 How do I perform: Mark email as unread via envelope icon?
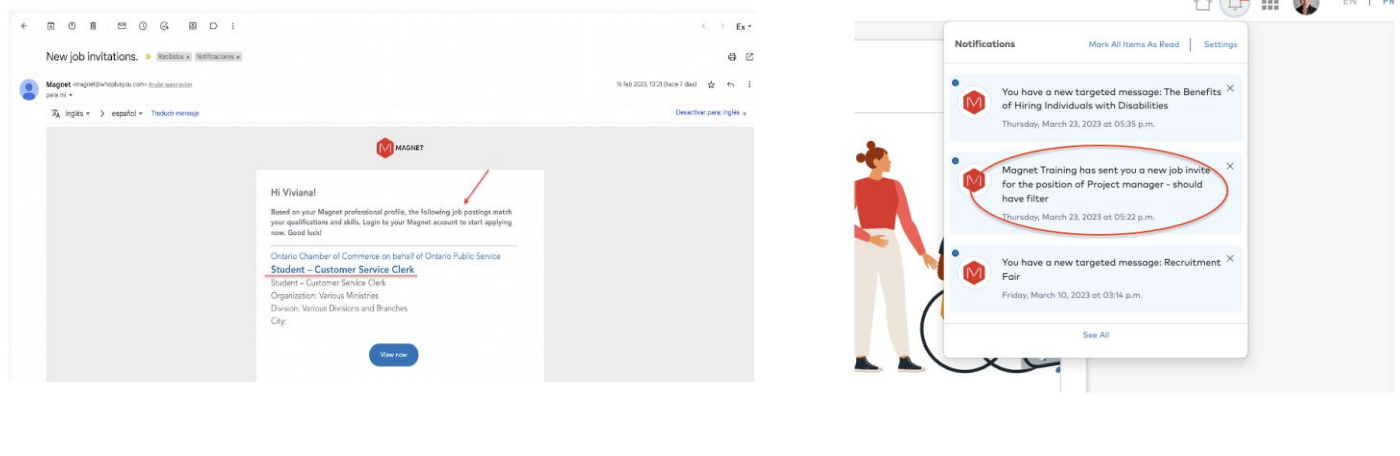122,26
